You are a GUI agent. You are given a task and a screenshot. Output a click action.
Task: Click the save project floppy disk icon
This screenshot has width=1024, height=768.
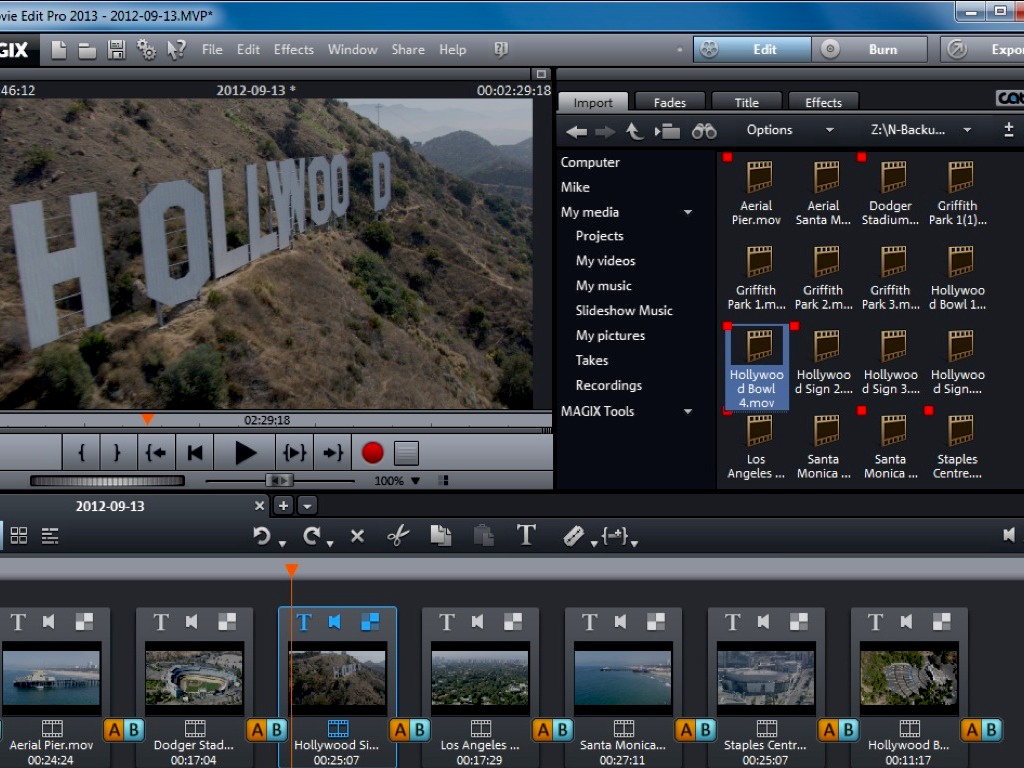116,49
